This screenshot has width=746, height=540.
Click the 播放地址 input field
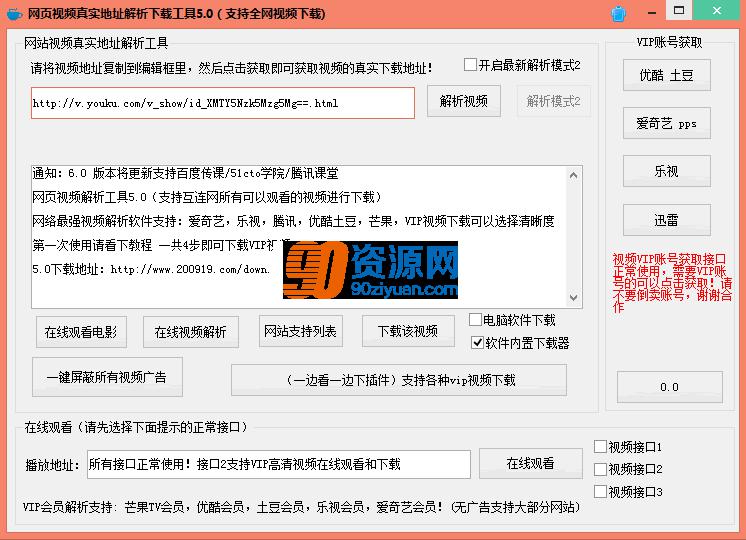click(279, 464)
